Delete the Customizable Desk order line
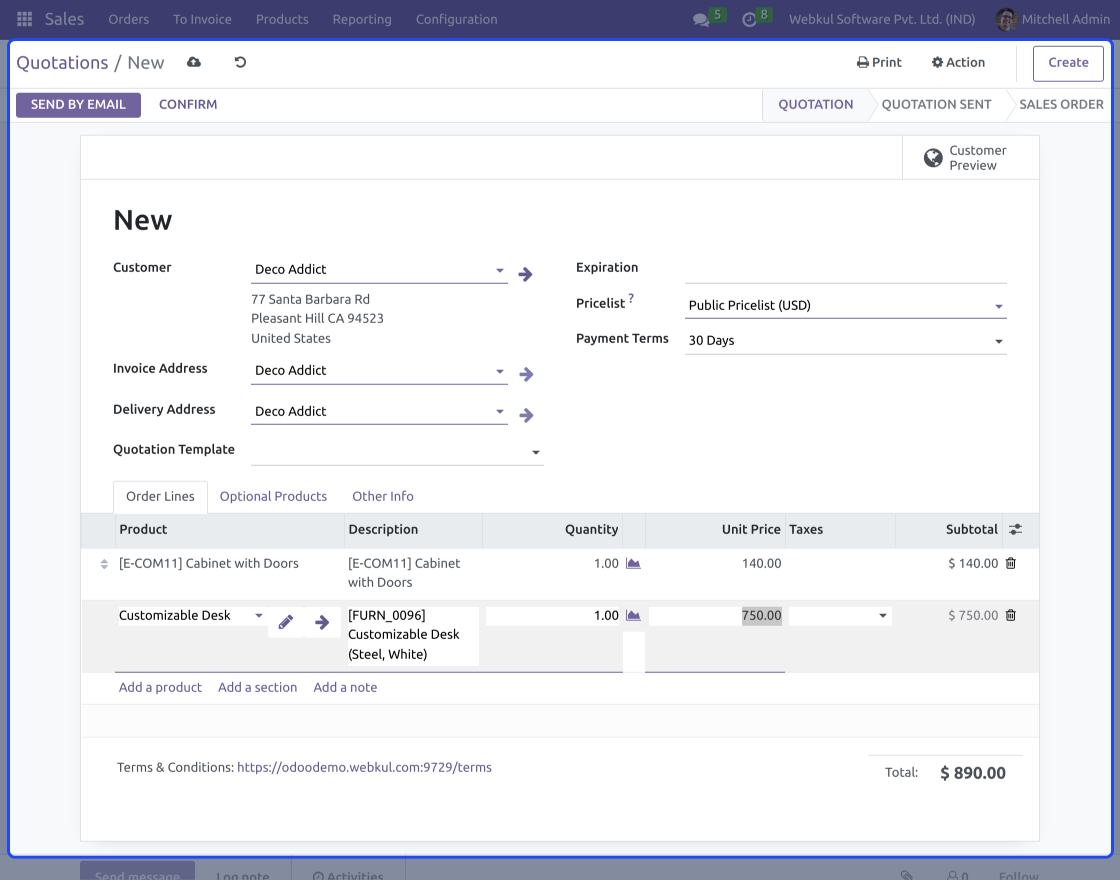This screenshot has width=1120, height=880. tap(1011, 615)
